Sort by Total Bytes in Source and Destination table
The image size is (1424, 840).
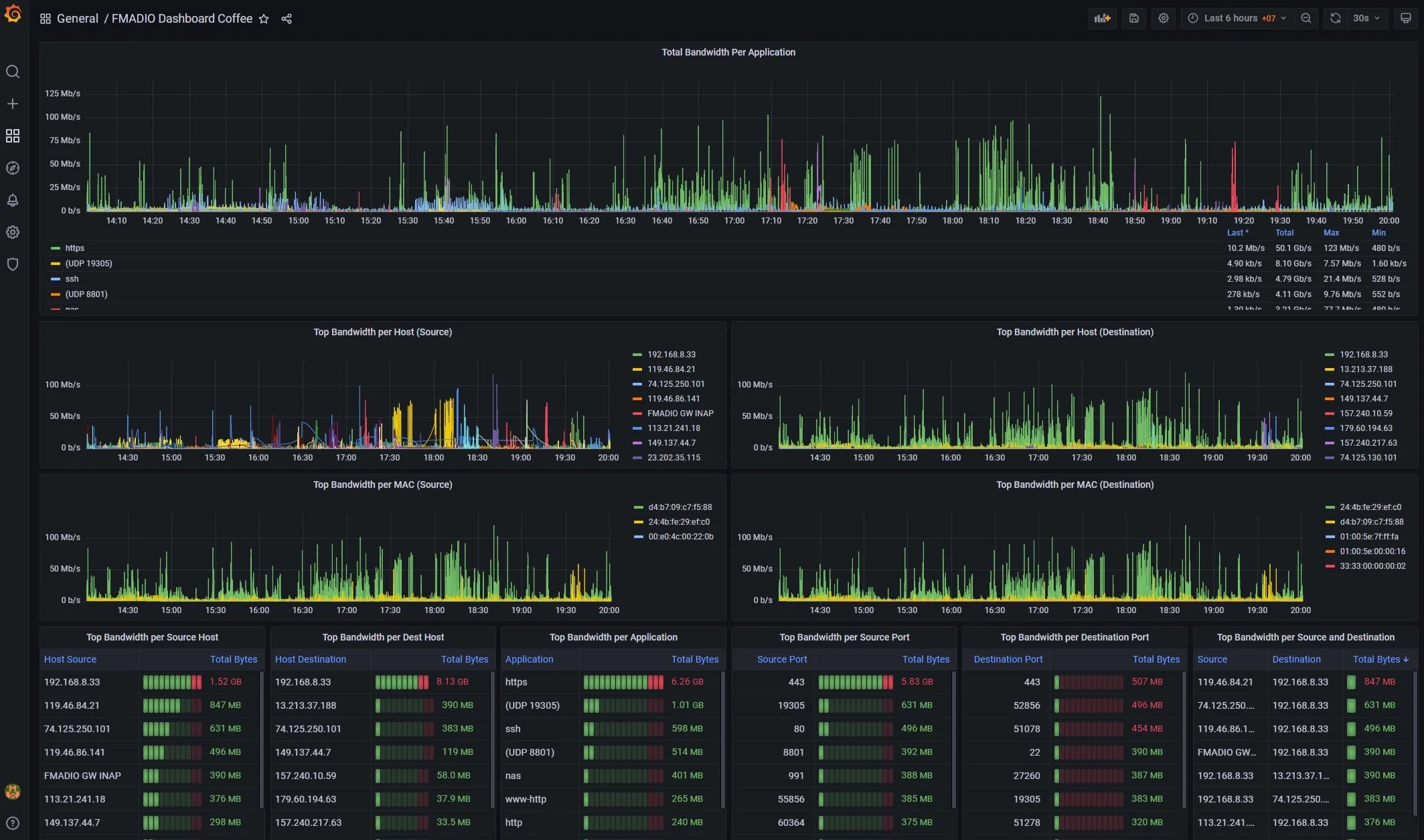click(1380, 659)
